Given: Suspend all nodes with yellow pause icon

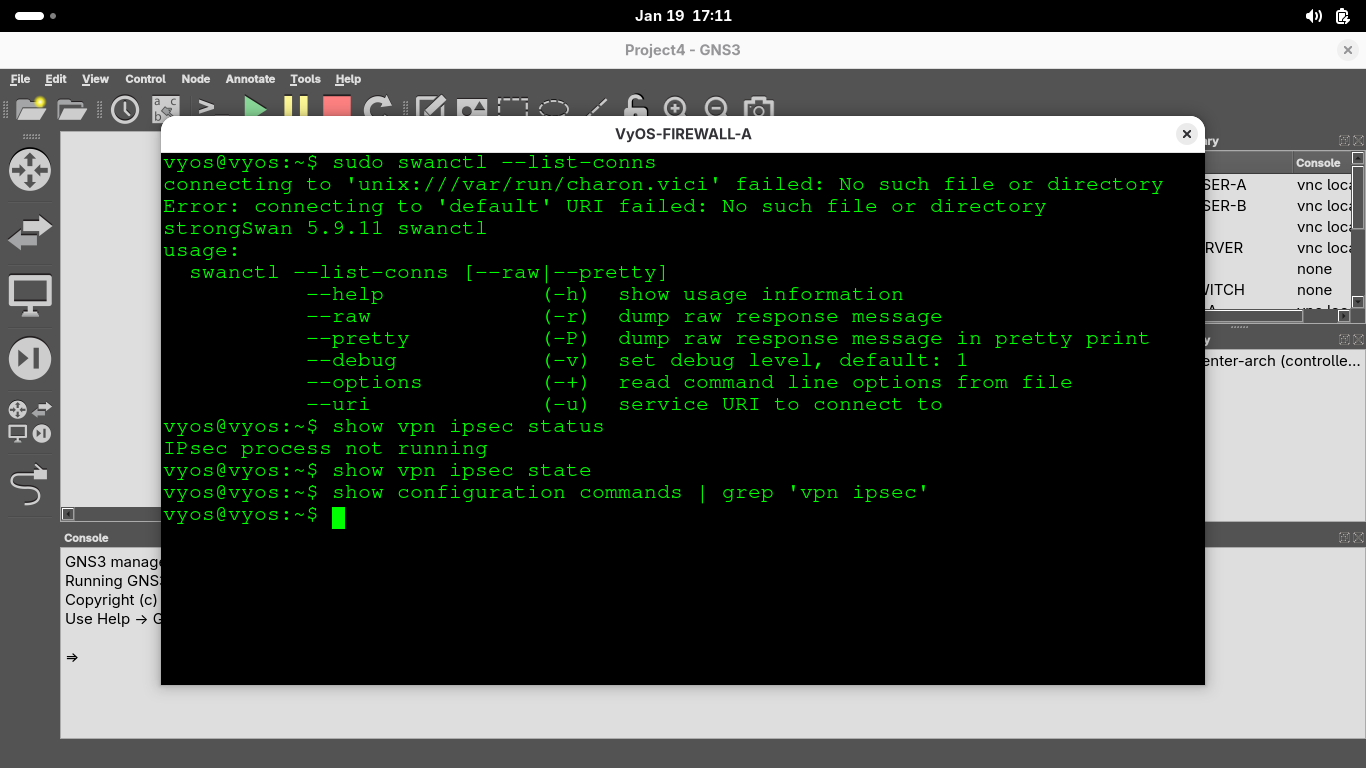Looking at the screenshot, I should point(296,108).
